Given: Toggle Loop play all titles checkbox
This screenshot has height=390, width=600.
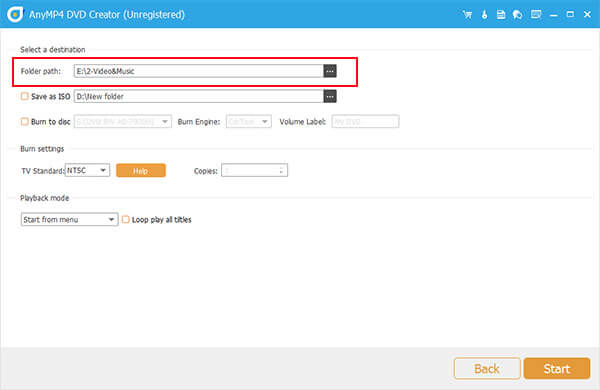Looking at the screenshot, I should coord(126,220).
